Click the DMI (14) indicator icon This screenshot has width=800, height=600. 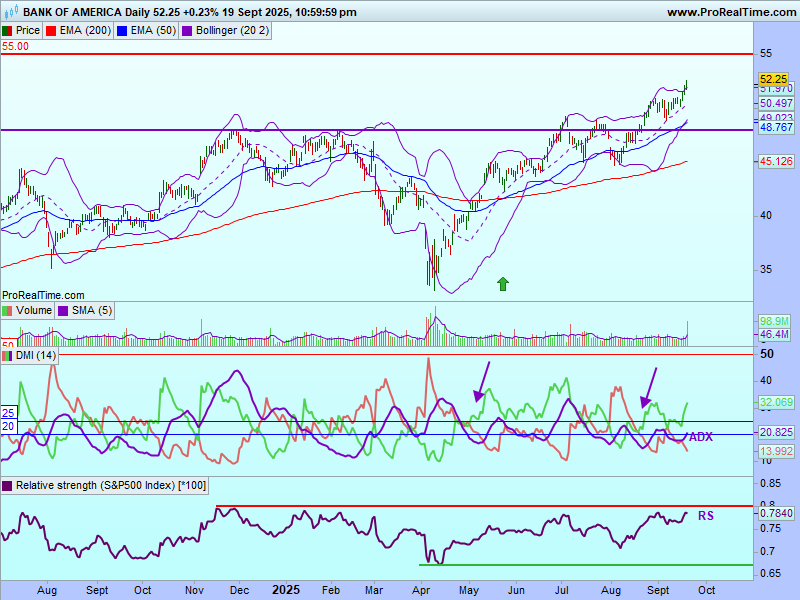pyautogui.click(x=8, y=356)
